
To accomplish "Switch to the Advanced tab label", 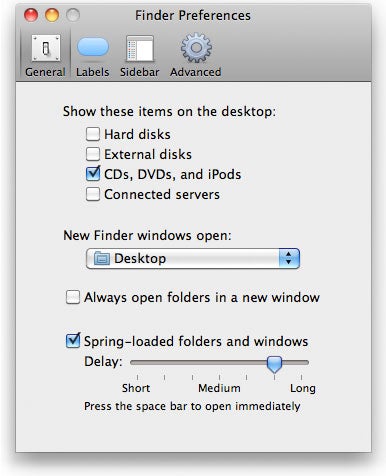I will [x=196, y=72].
